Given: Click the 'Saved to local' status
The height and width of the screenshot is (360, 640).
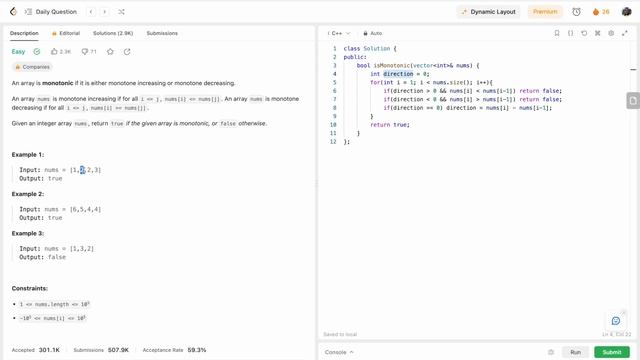Looking at the screenshot, I should pos(340,334).
